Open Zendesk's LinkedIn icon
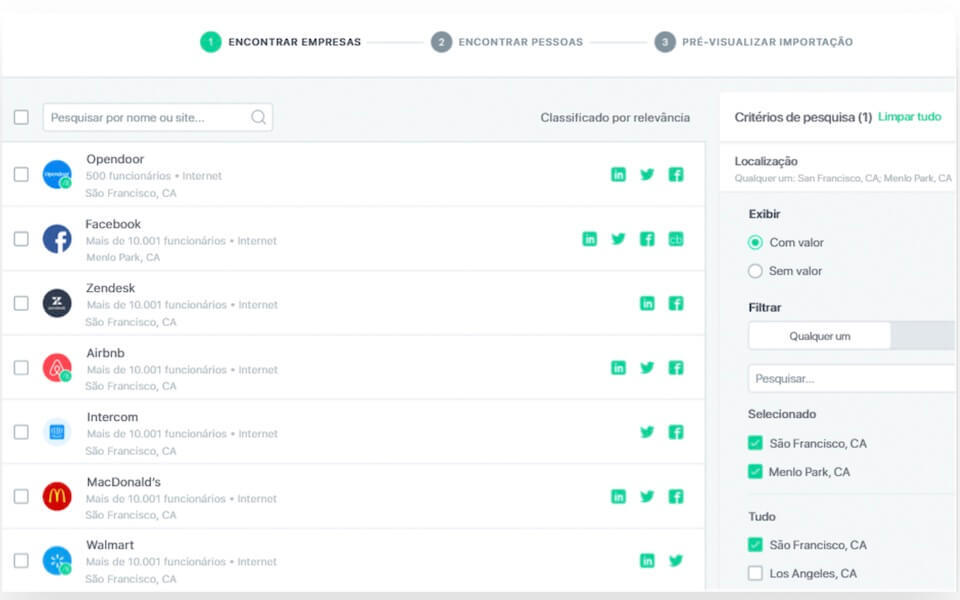Image resolution: width=960 pixels, height=600 pixels. 647,303
